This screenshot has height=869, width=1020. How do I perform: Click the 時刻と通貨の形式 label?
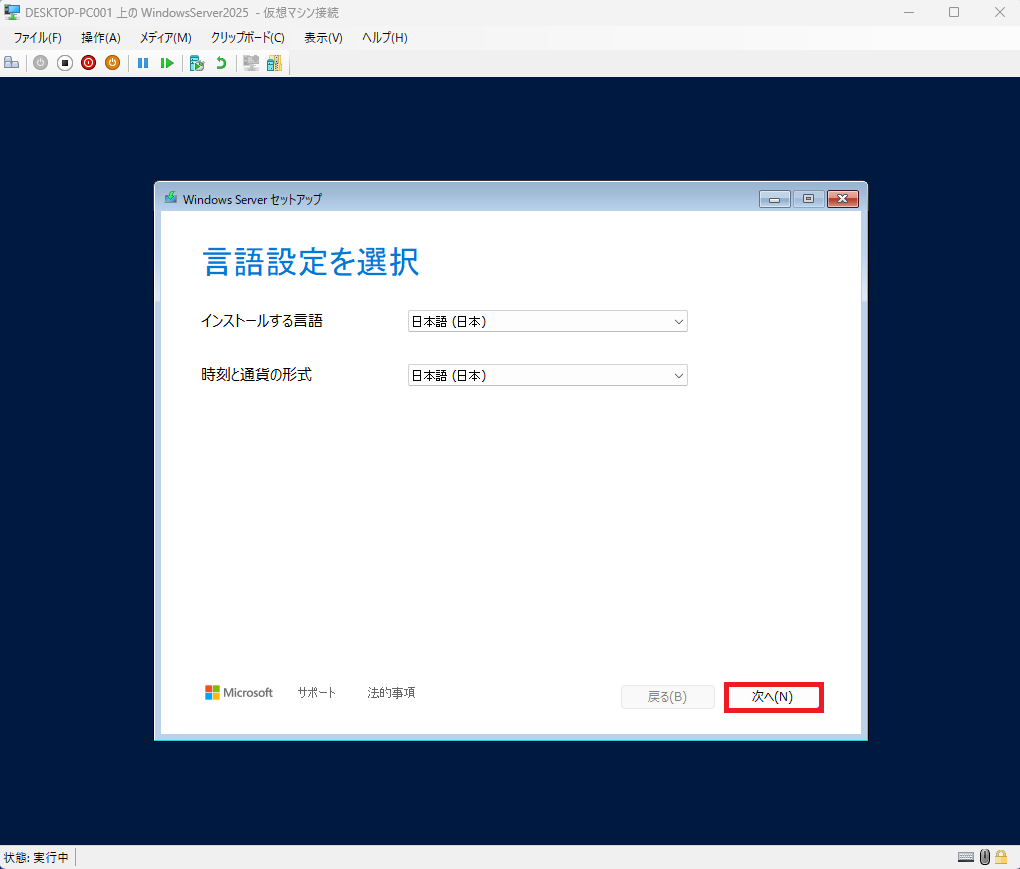tap(256, 375)
